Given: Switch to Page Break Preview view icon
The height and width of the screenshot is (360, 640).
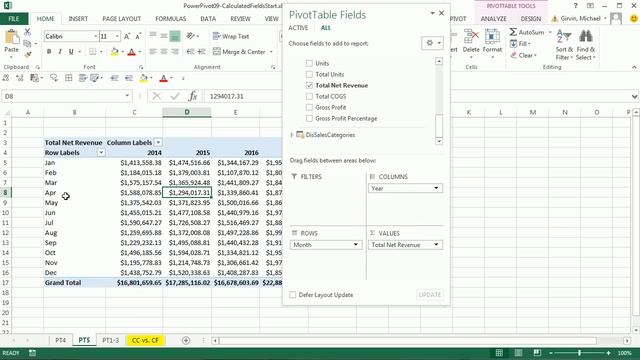Looking at the screenshot, I should (537, 353).
